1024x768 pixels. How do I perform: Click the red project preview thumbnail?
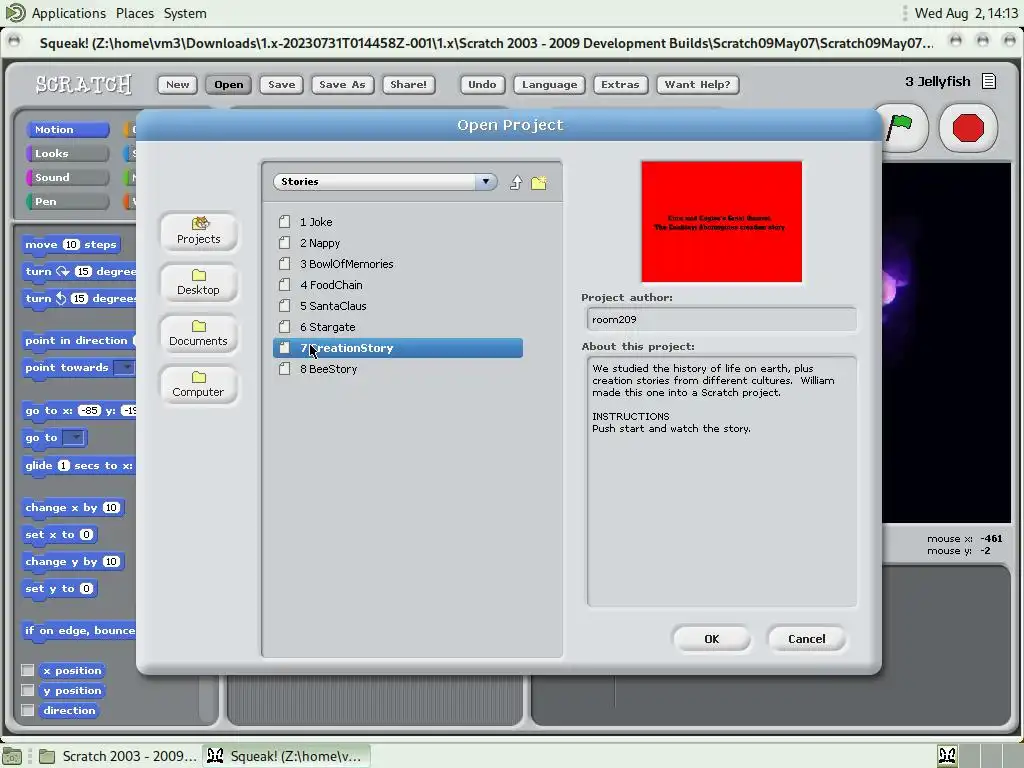pos(722,222)
